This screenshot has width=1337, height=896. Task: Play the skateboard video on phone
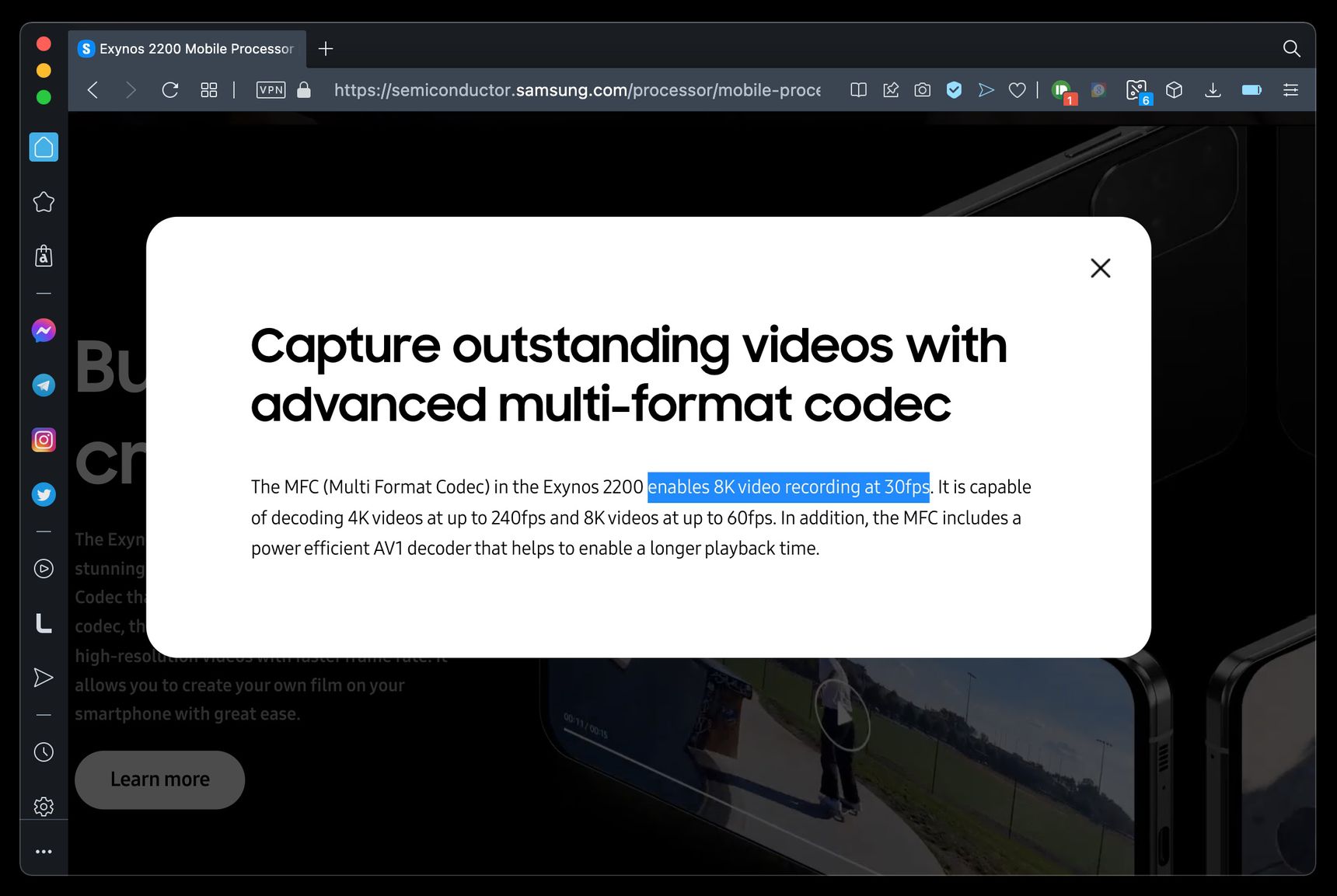coord(843,714)
